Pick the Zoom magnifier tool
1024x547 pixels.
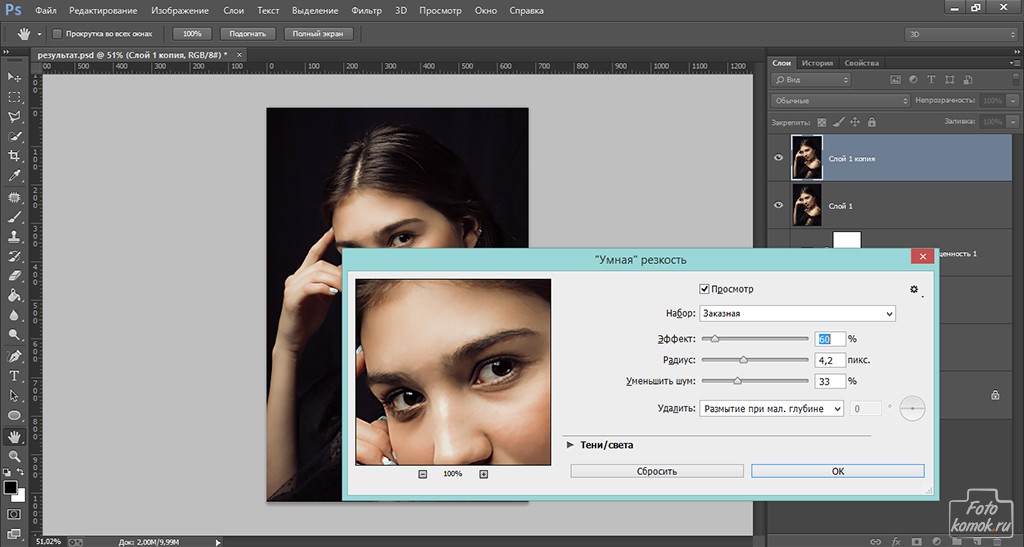pyautogui.click(x=14, y=456)
